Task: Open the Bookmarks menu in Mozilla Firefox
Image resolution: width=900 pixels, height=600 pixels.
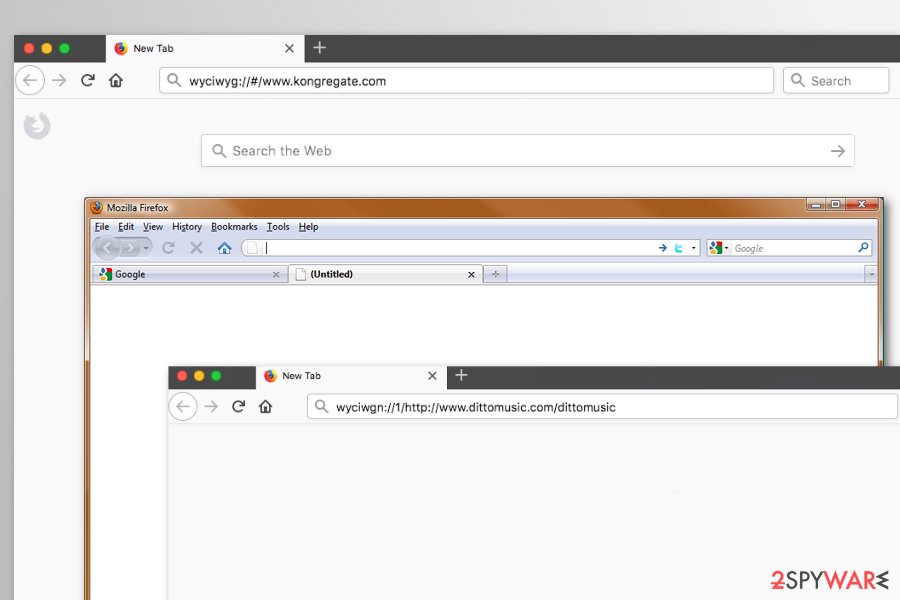Action: [x=234, y=227]
